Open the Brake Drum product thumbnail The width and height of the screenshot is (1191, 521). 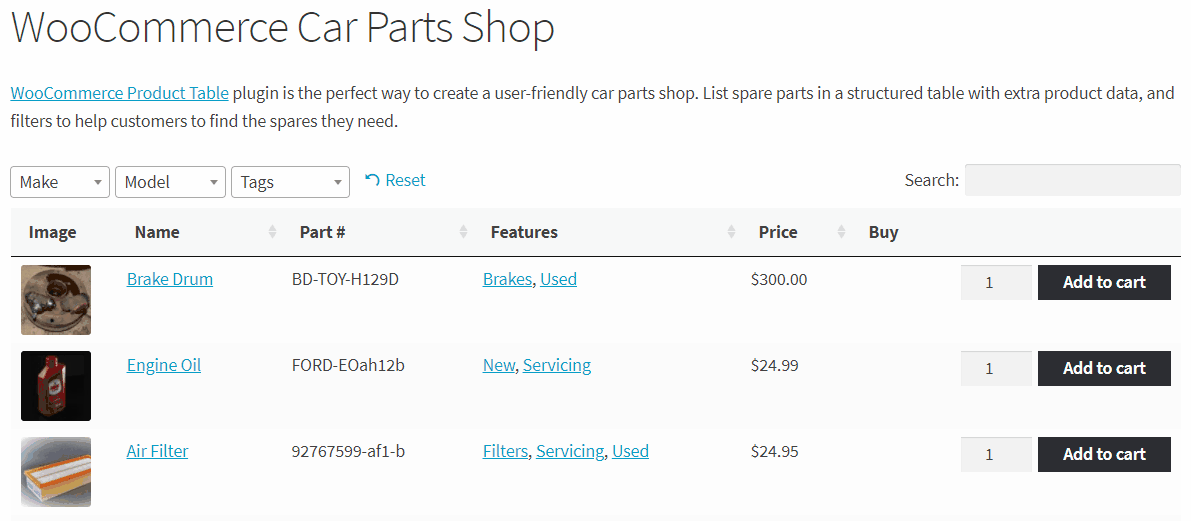[56, 300]
